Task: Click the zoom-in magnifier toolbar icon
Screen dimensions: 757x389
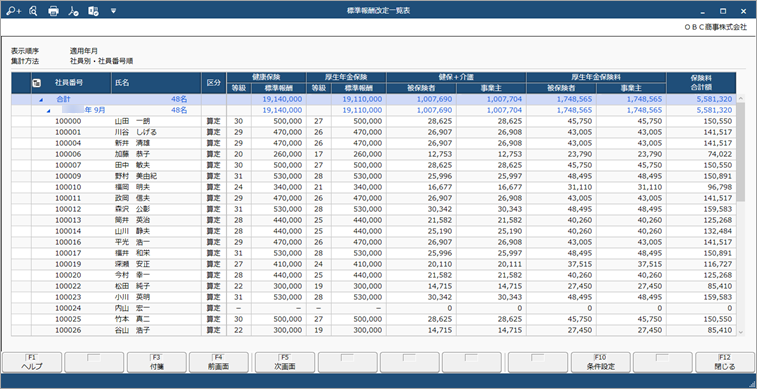Action: click(x=14, y=10)
